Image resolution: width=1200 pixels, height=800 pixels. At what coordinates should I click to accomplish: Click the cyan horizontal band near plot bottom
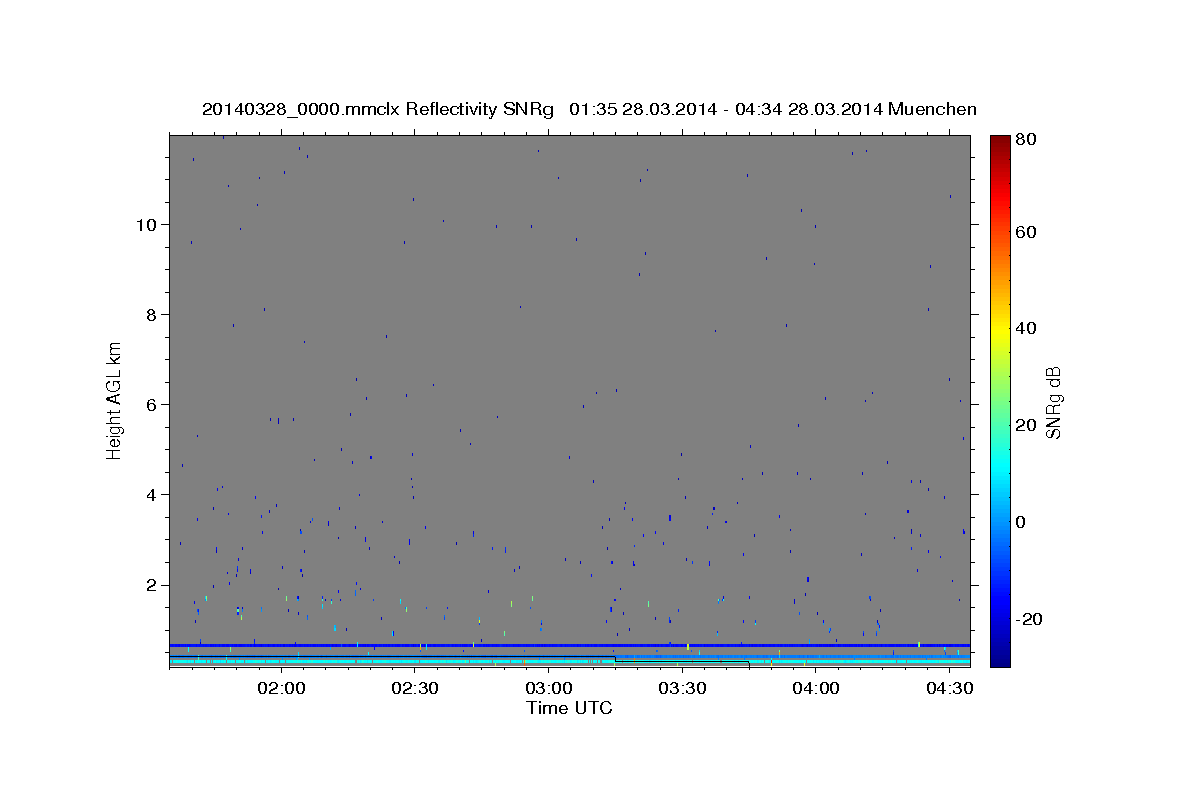tap(570, 662)
